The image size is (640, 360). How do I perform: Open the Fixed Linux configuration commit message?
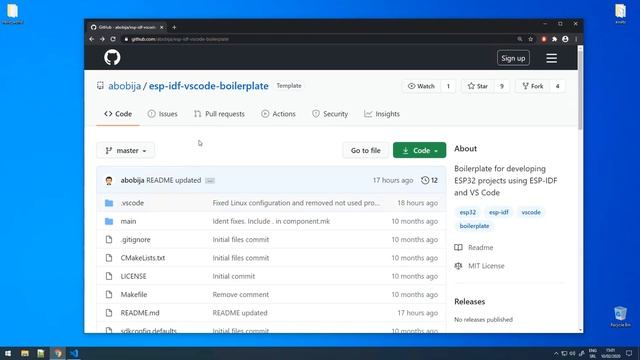click(x=296, y=203)
